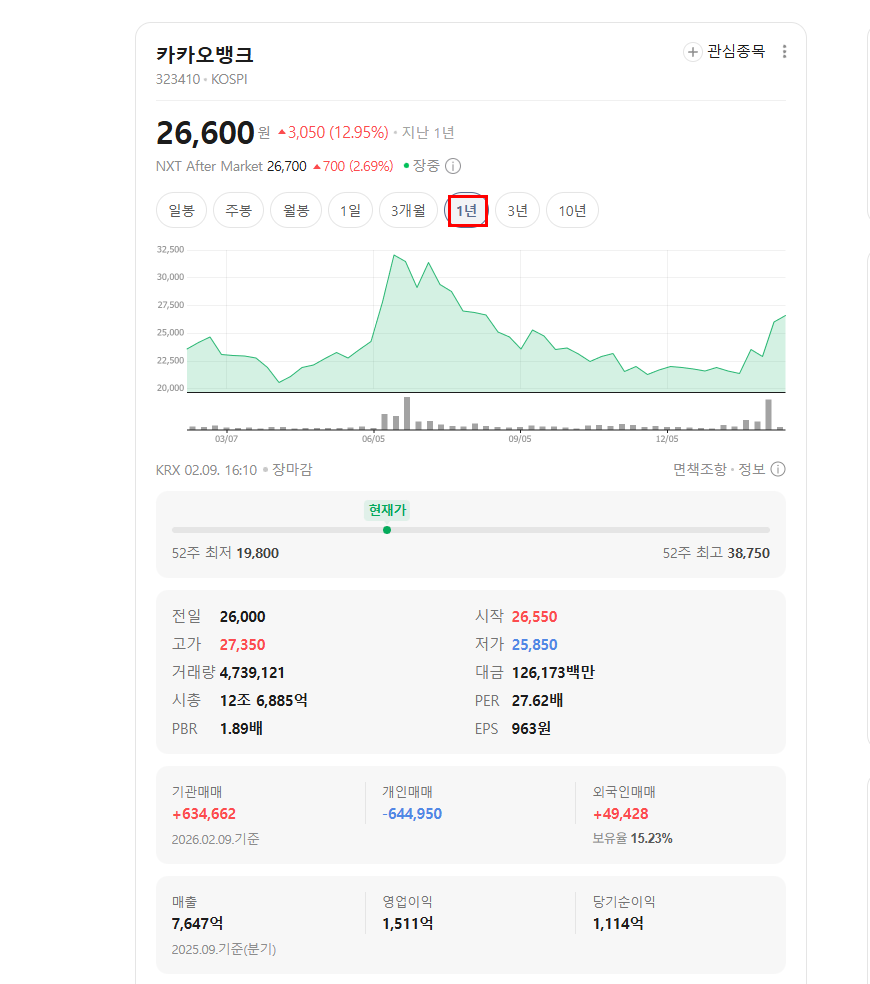Click the 현재가 label badge
The width and height of the screenshot is (870, 984).
coord(387,510)
